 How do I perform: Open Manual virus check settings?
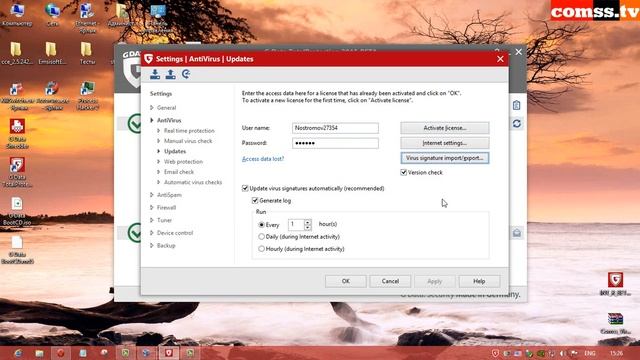[x=188, y=141]
